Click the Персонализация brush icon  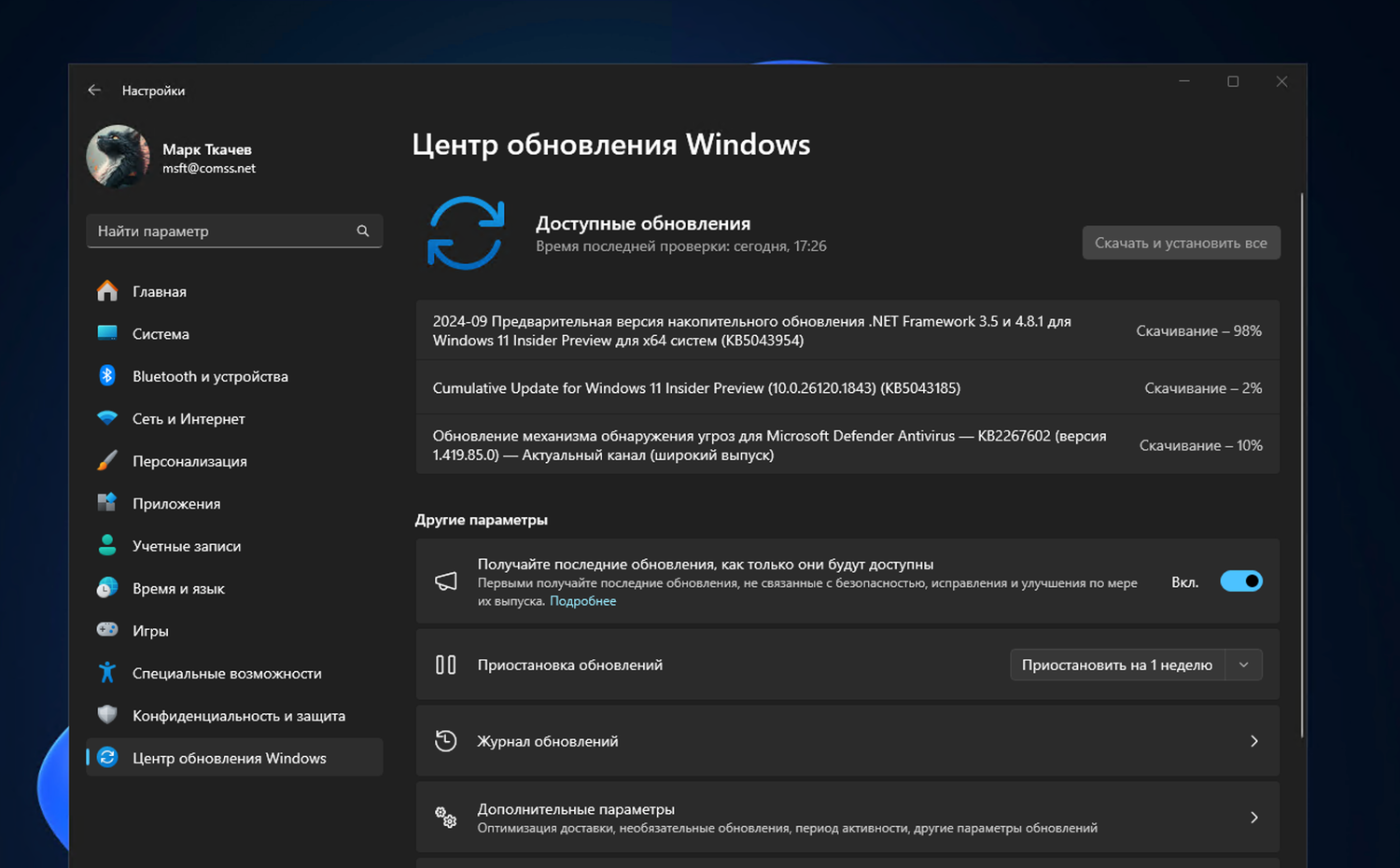[107, 460]
